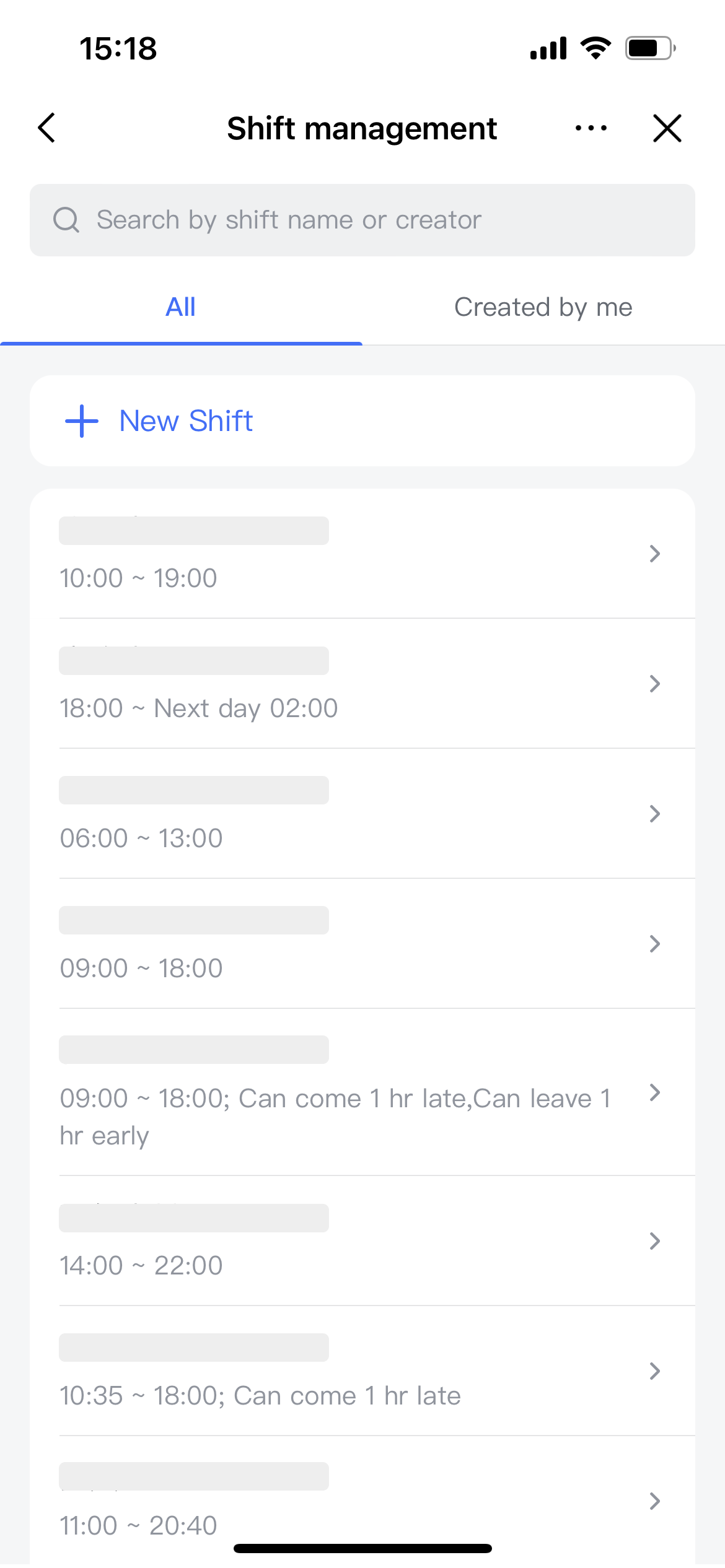Open the three-dot more options menu

(x=591, y=128)
